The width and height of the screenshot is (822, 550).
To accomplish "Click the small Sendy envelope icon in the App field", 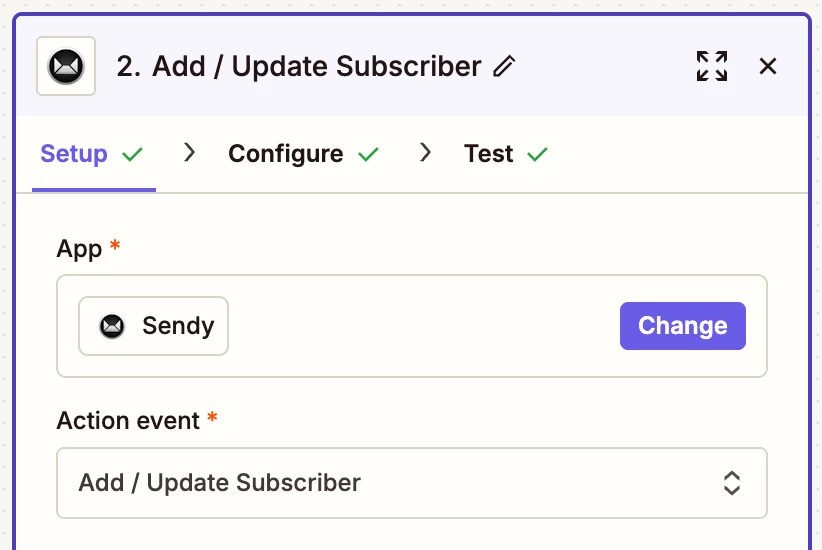I will (112, 326).
